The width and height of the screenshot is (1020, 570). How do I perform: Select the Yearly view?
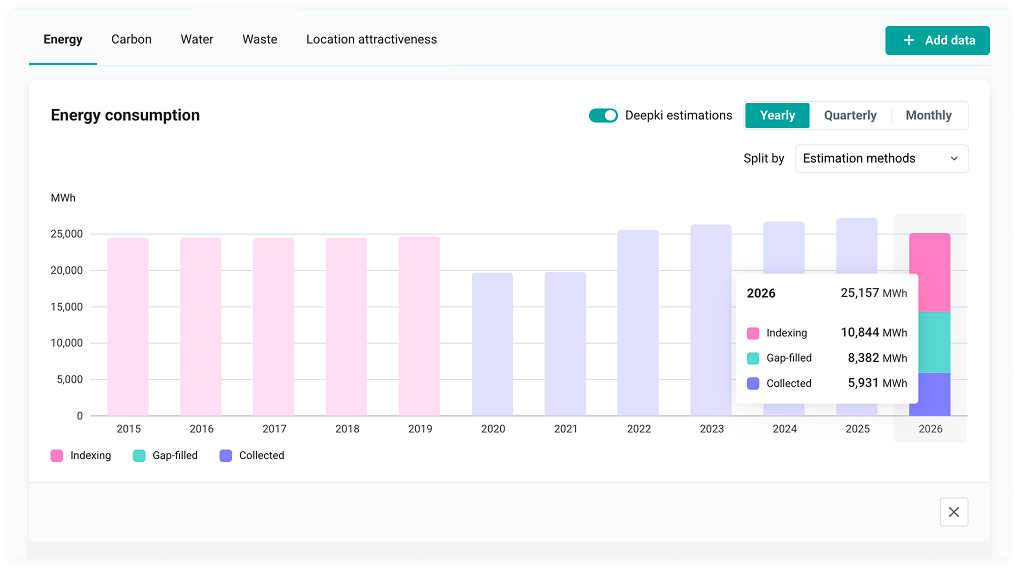(x=777, y=115)
